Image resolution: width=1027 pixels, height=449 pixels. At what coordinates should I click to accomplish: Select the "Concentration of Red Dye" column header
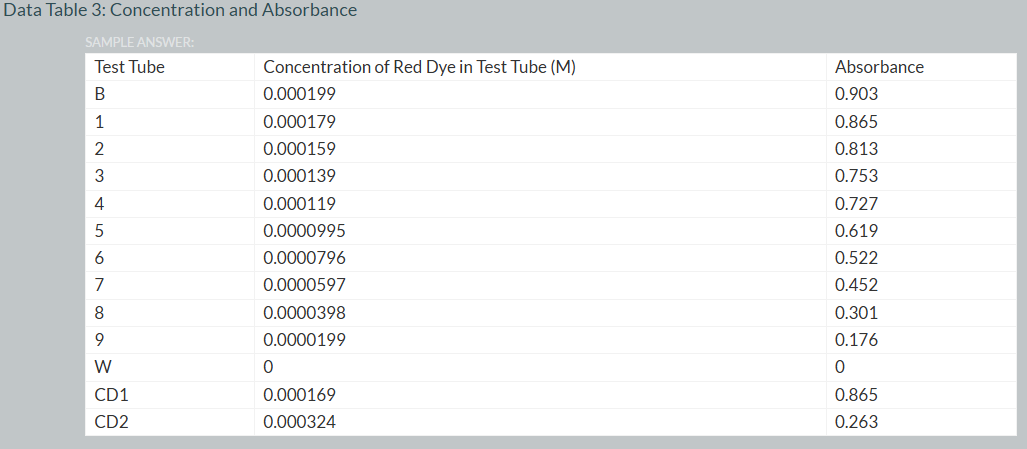[x=419, y=68]
